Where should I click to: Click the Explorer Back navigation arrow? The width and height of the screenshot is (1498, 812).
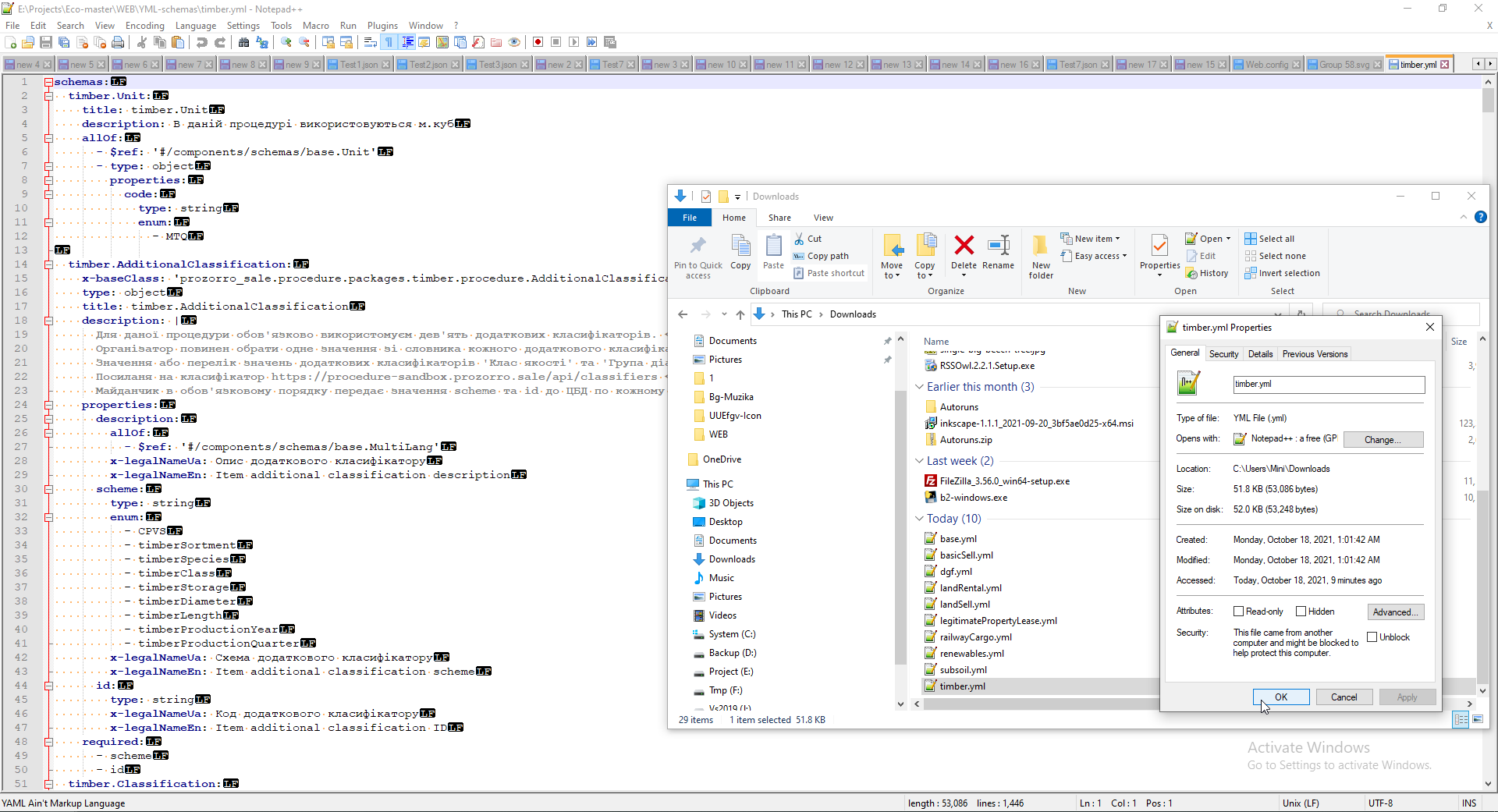point(683,314)
